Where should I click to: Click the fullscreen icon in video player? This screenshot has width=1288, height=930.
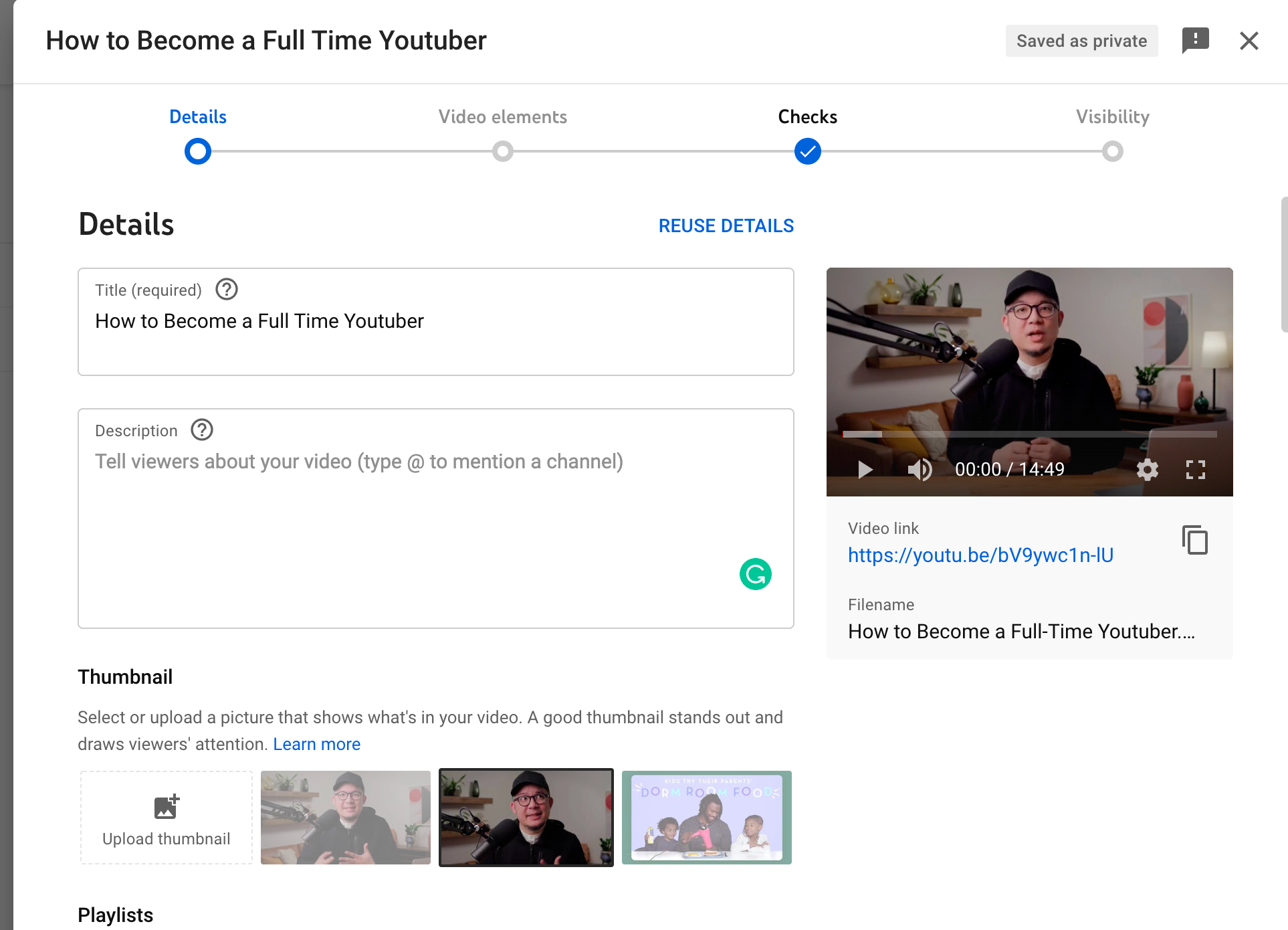click(1196, 469)
